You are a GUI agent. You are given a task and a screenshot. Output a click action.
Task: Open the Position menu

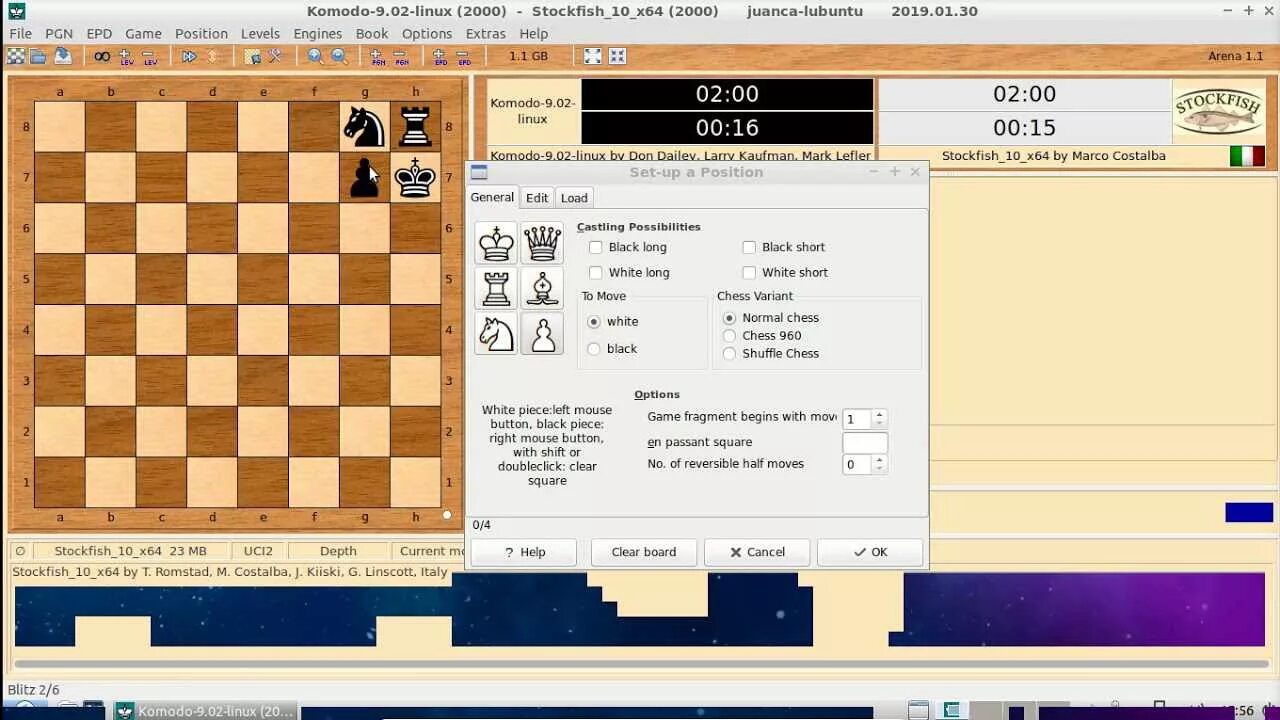coord(201,33)
